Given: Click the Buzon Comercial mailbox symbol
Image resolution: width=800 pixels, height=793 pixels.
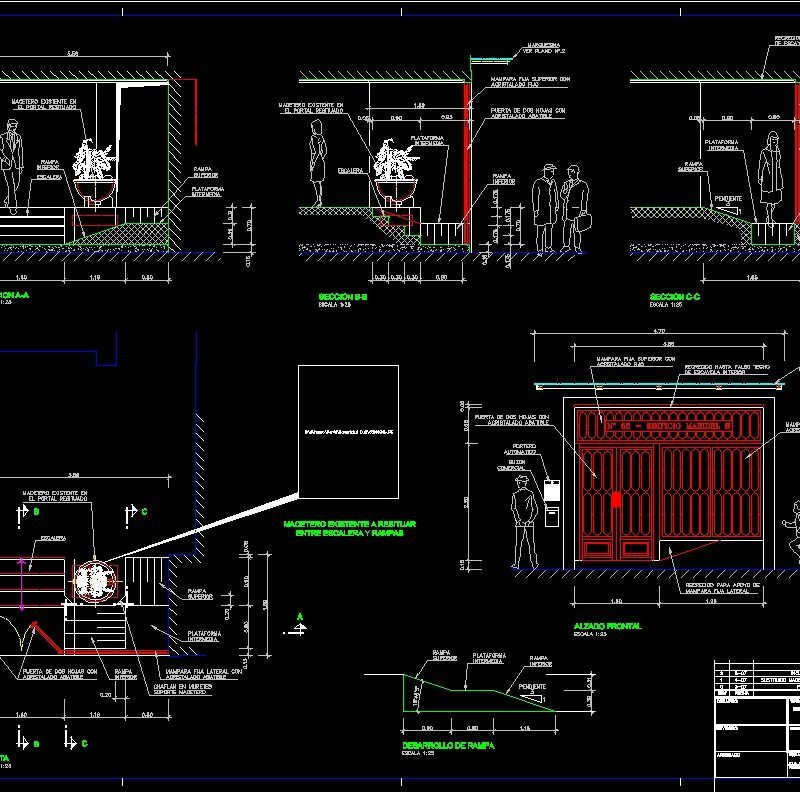Looking at the screenshot, I should [x=551, y=517].
